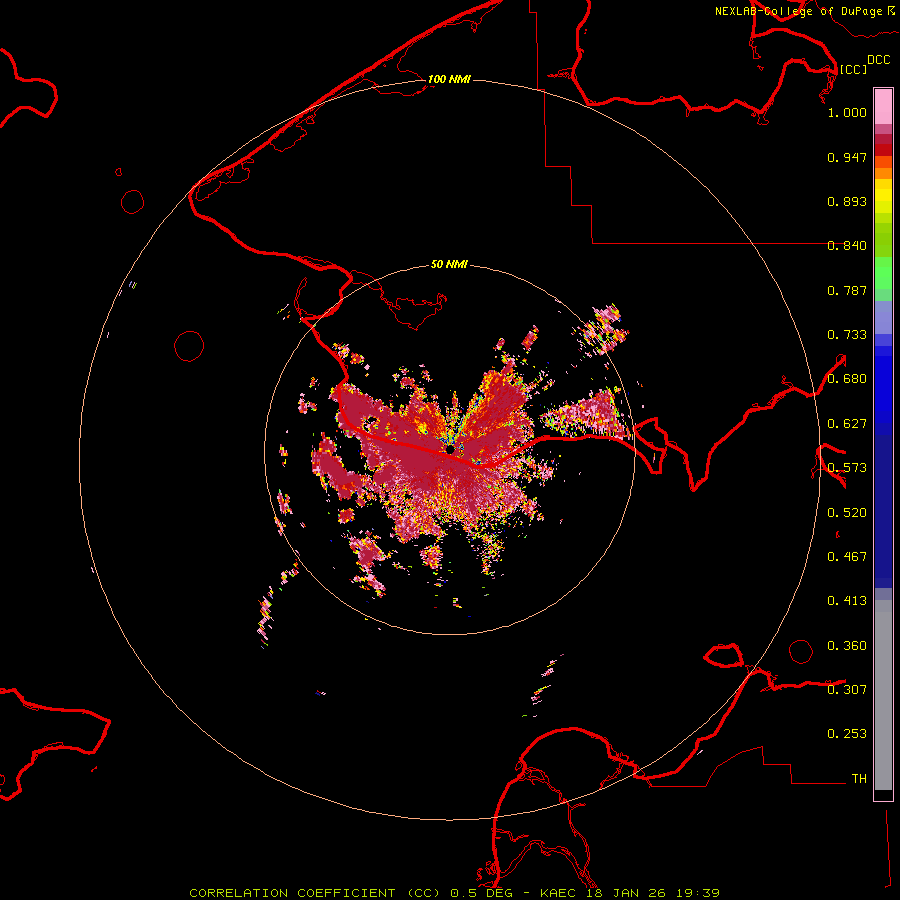The width and height of the screenshot is (900, 900).
Task: Click the 0.840 scale value
Action: point(847,246)
